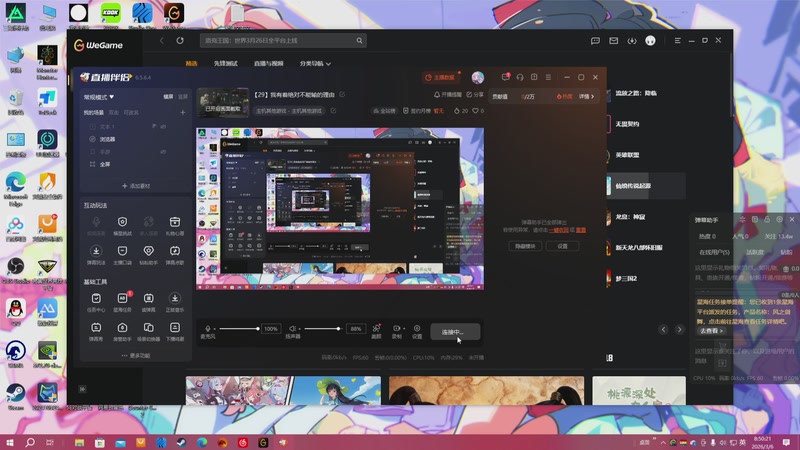The image size is (800, 450).
Task: Click the stream cover thumbnail image
Action: tap(223, 103)
